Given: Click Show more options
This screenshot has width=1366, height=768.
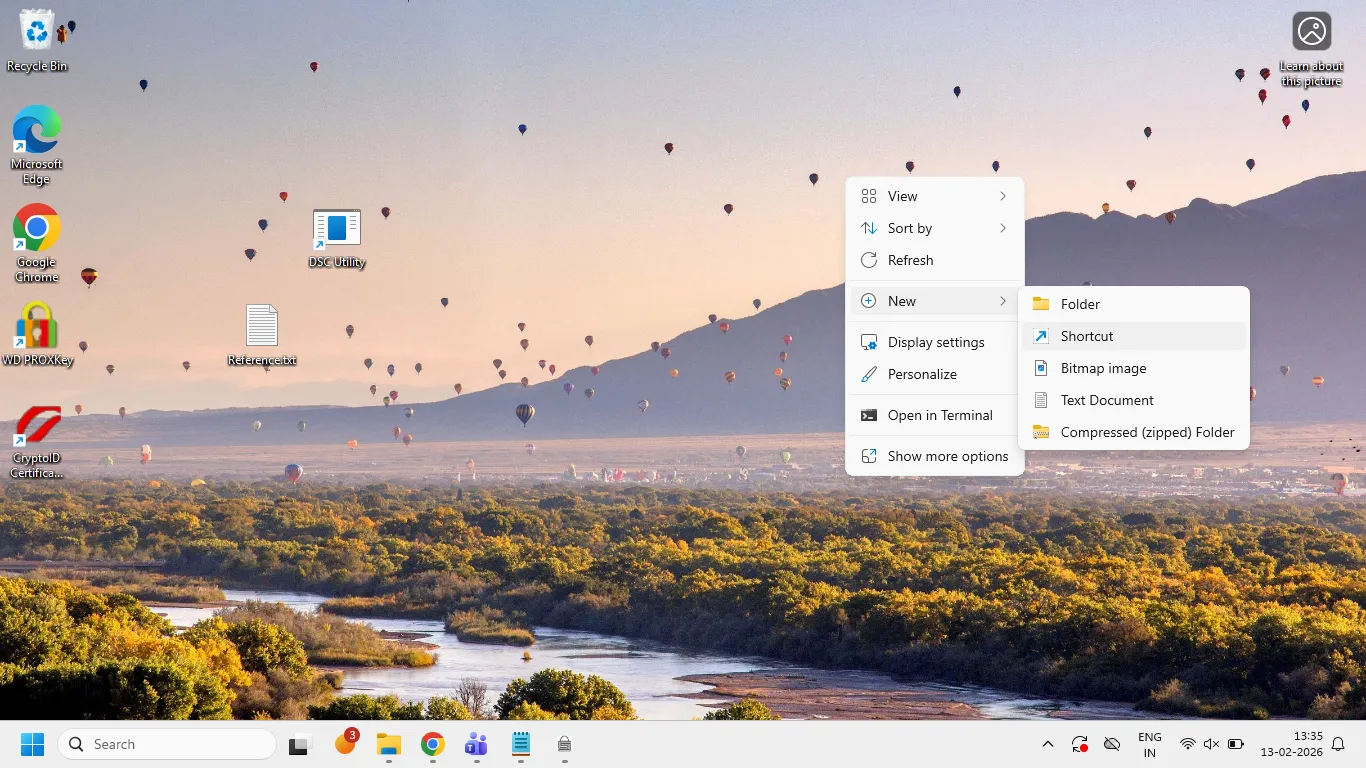Looking at the screenshot, I should [x=934, y=456].
